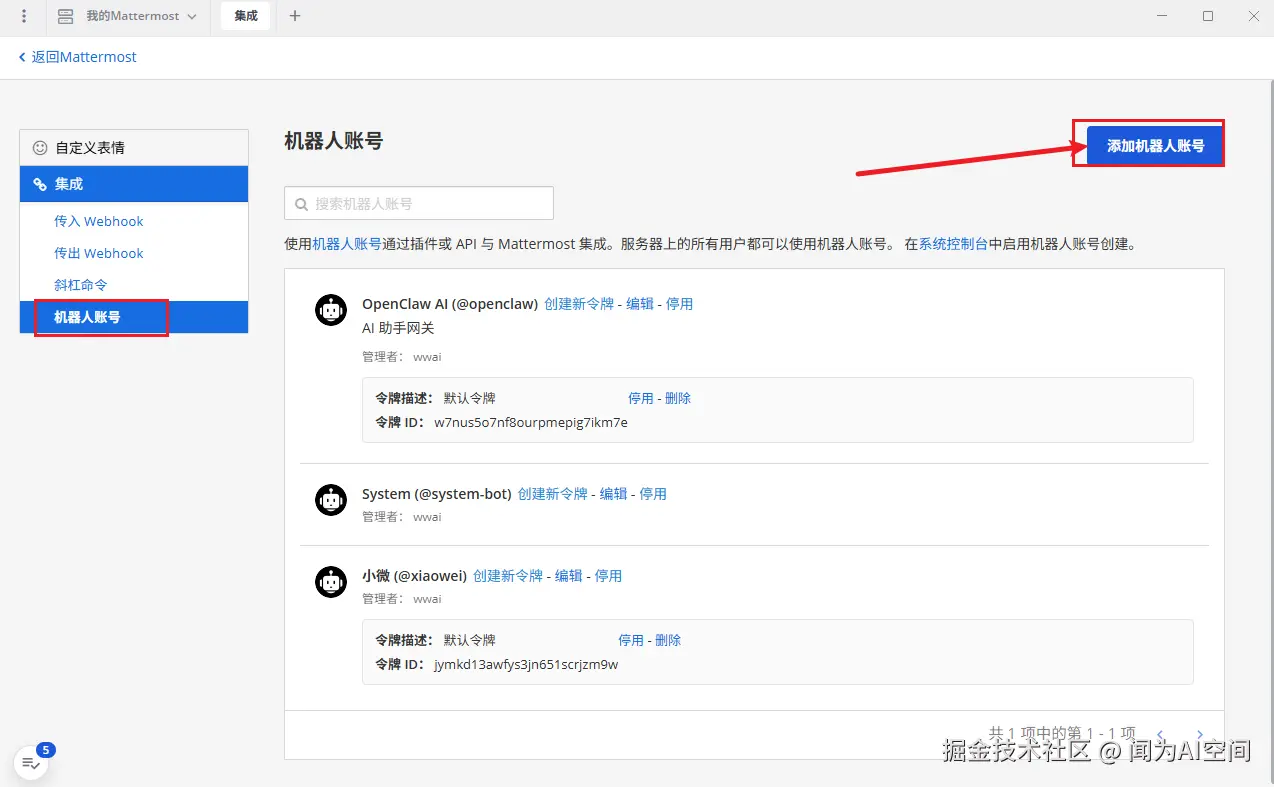Minimize the Mattermost window
The height and width of the screenshot is (787, 1274).
click(x=1162, y=16)
